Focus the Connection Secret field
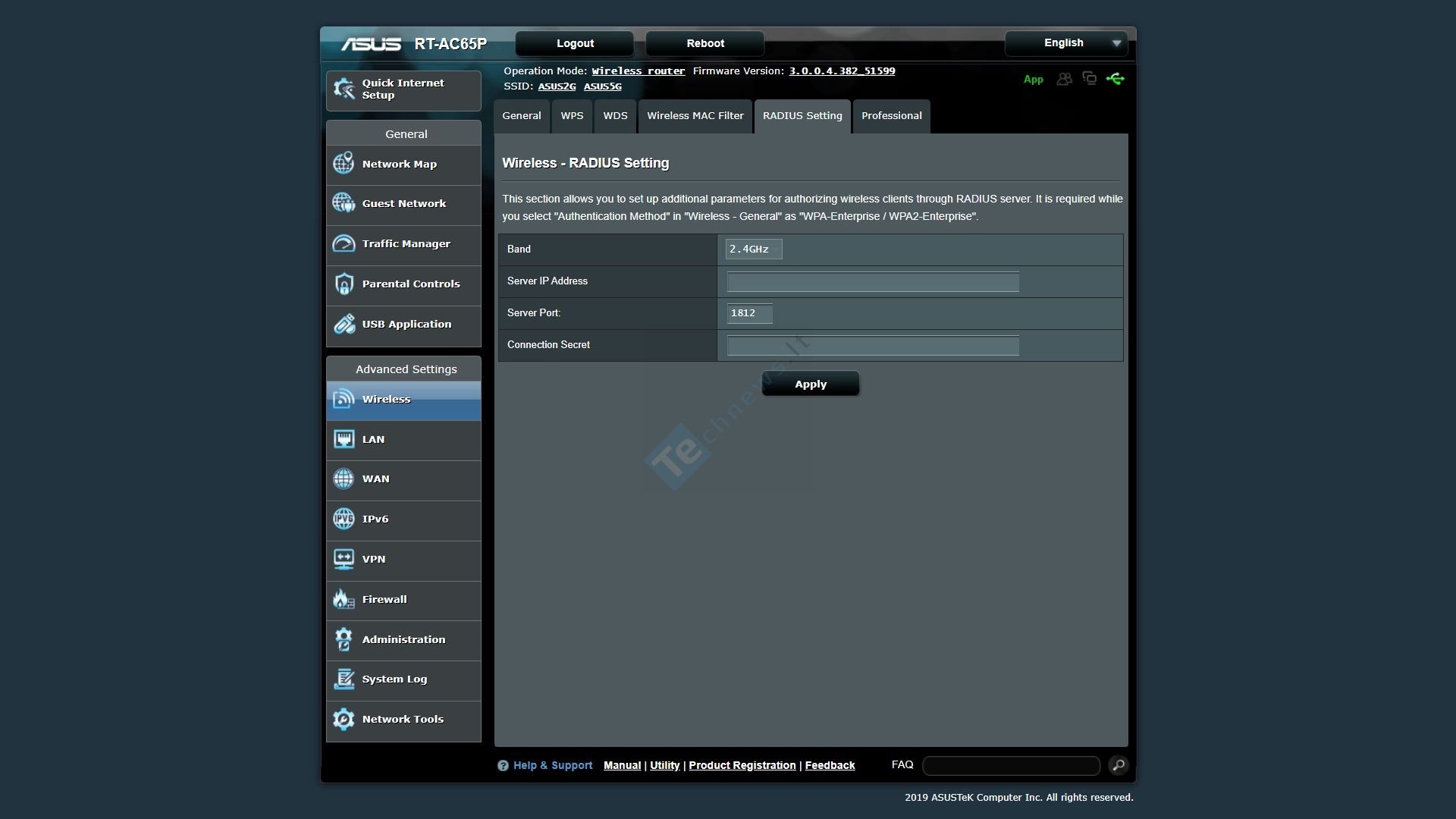The height and width of the screenshot is (819, 1456). [873, 346]
